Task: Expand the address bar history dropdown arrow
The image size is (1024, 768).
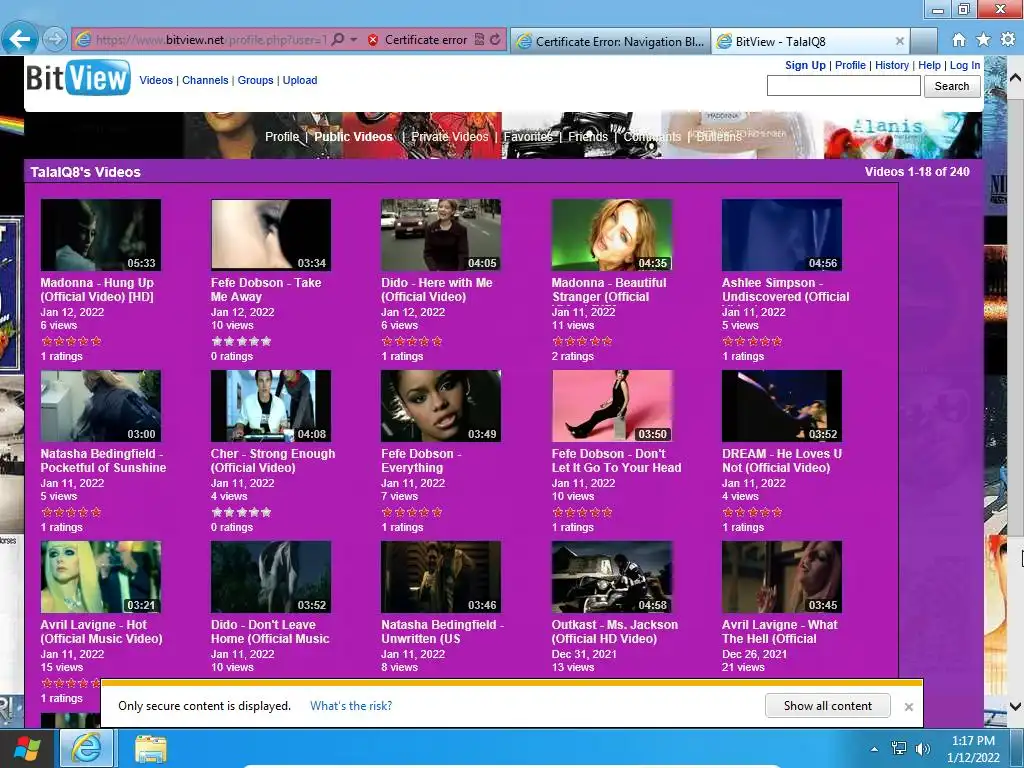Action: coord(353,40)
